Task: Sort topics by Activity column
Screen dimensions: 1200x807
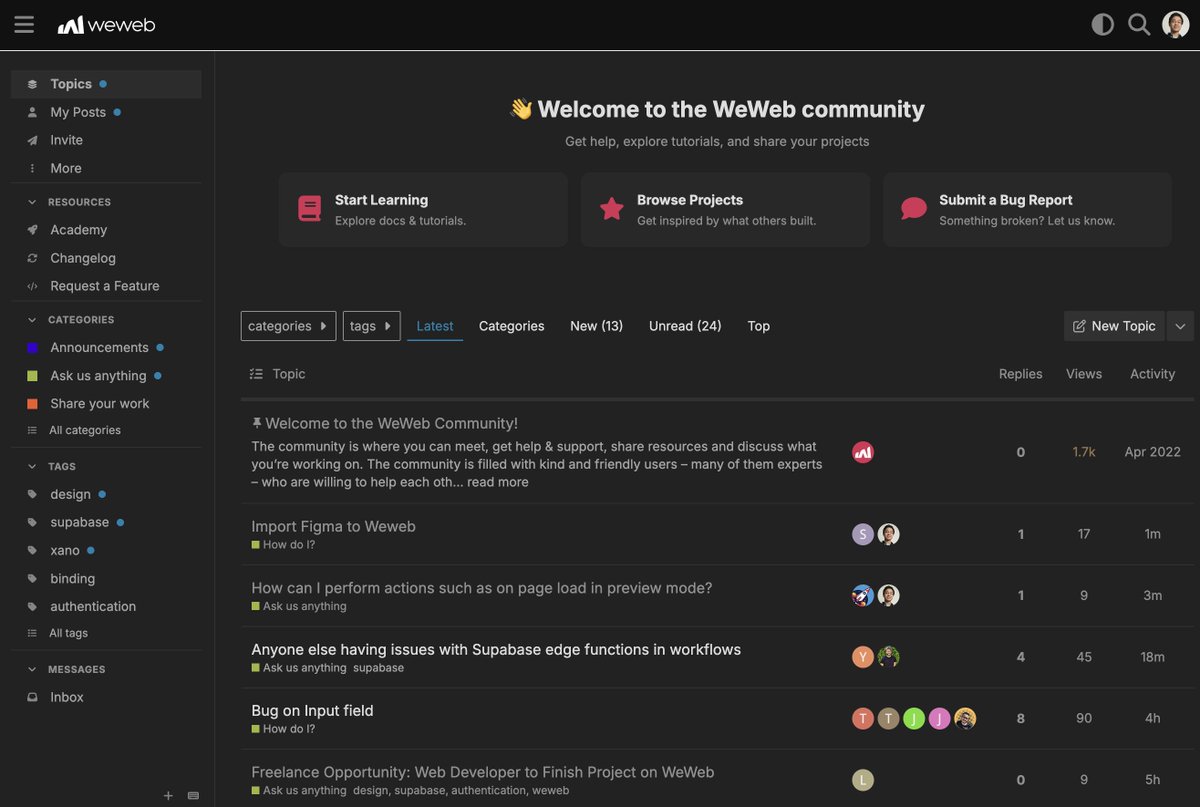Action: [1152, 374]
